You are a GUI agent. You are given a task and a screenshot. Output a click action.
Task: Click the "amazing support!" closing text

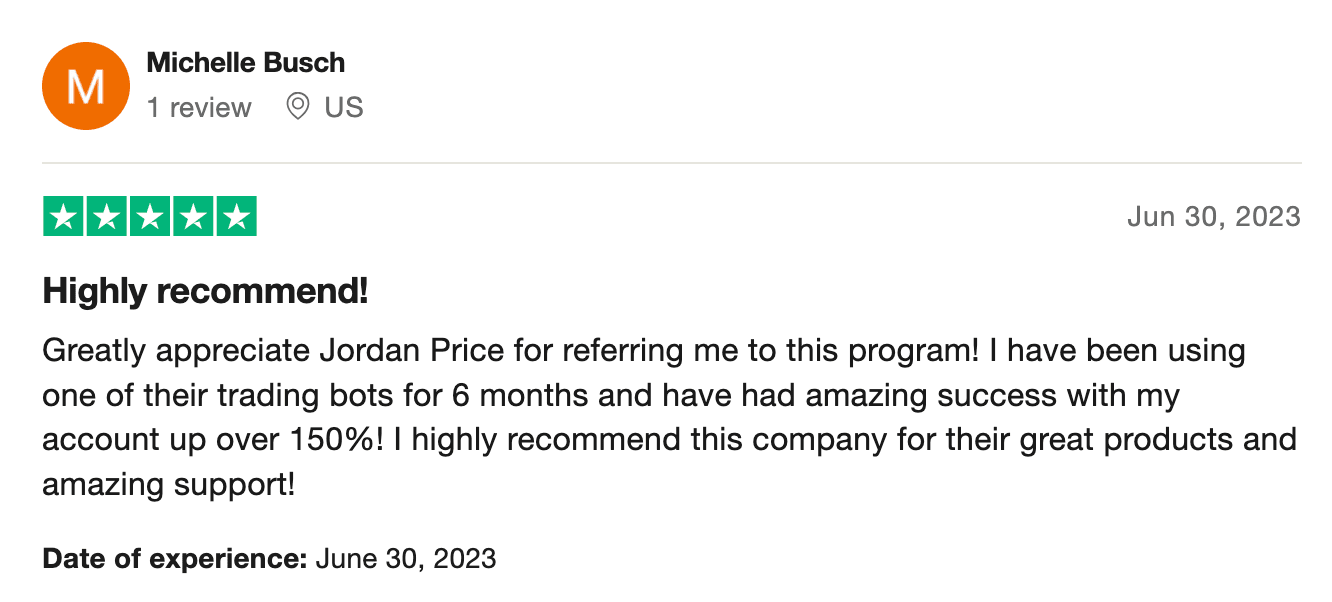click(168, 484)
